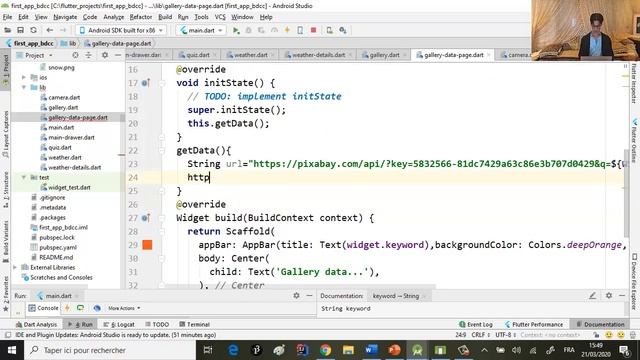Switch to the gallery.dart editor tab
Screen dimensions: 640x360
pyautogui.click(x=384, y=55)
